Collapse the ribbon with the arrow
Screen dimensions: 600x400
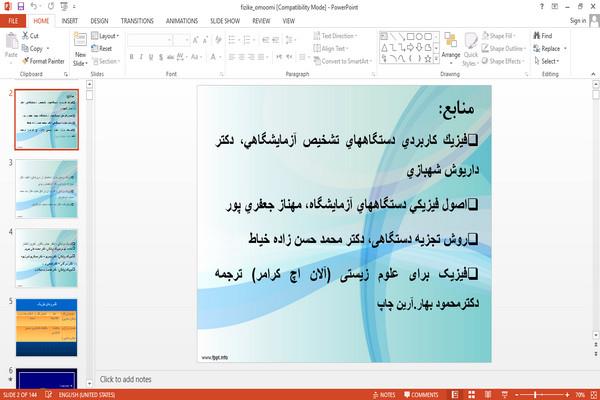[593, 74]
